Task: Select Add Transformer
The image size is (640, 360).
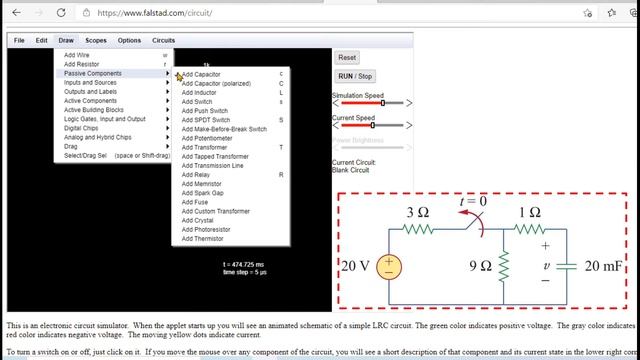Action: [231, 147]
